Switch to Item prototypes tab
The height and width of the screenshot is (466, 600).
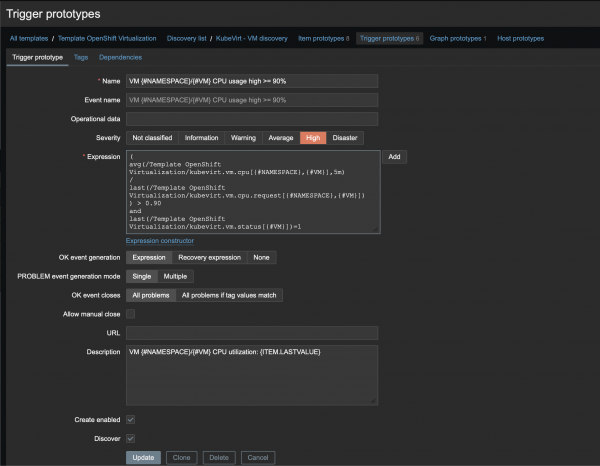coord(323,38)
